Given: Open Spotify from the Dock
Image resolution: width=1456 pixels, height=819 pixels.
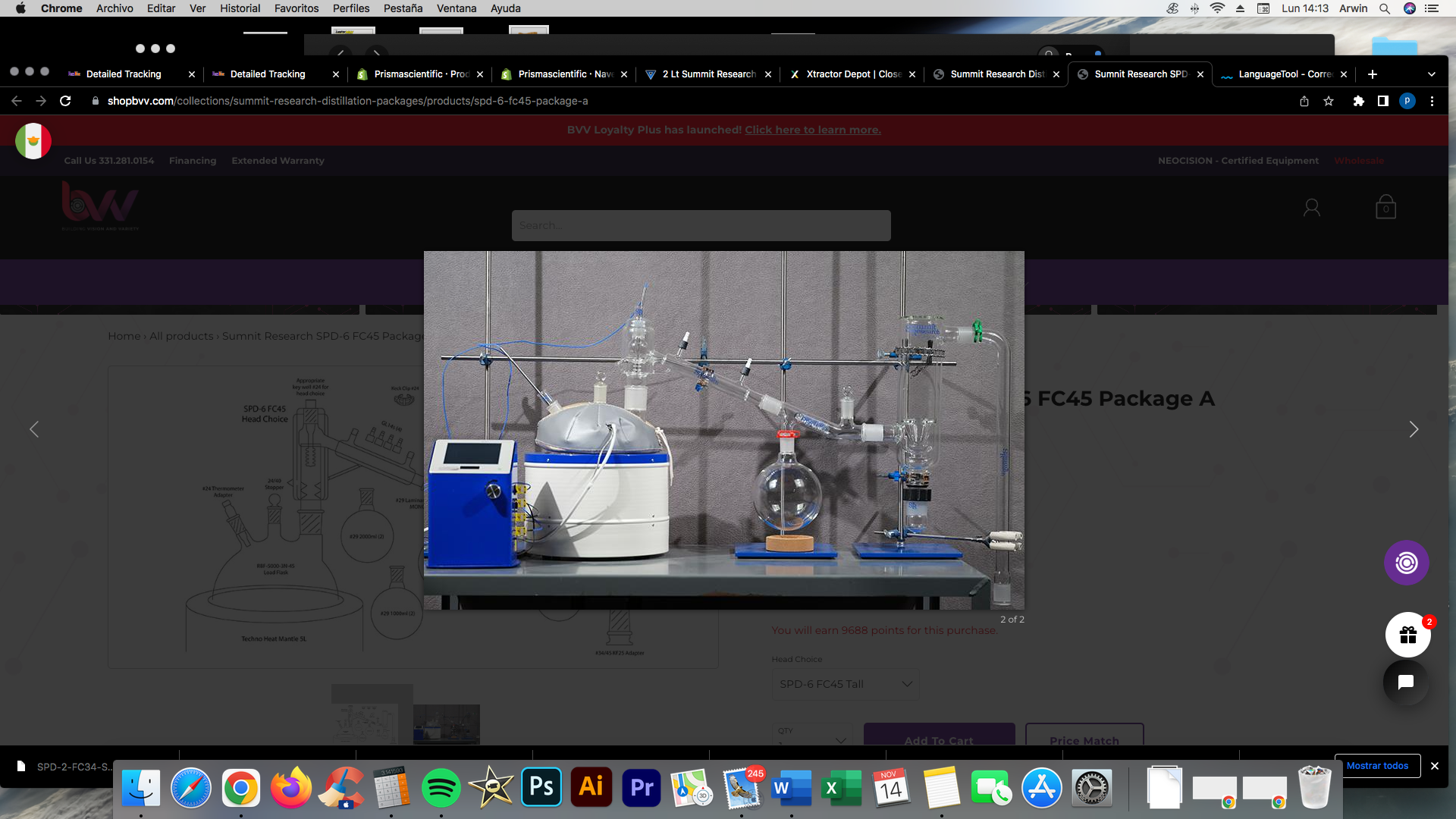Looking at the screenshot, I should [x=441, y=789].
